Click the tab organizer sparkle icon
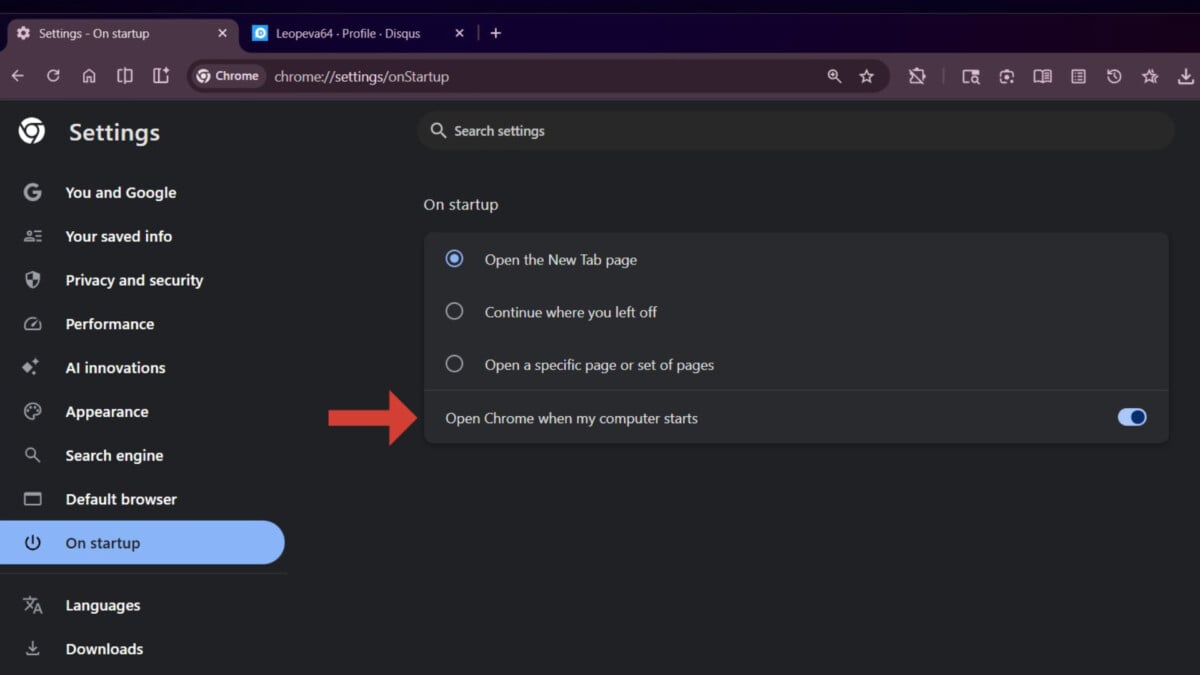The height and width of the screenshot is (675, 1200). coord(161,76)
